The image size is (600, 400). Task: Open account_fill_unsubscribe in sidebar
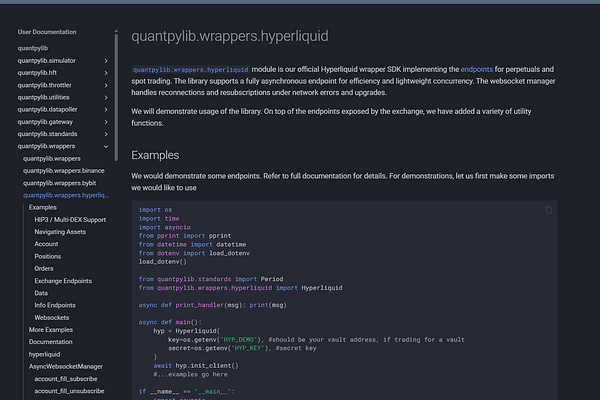(x=69, y=391)
